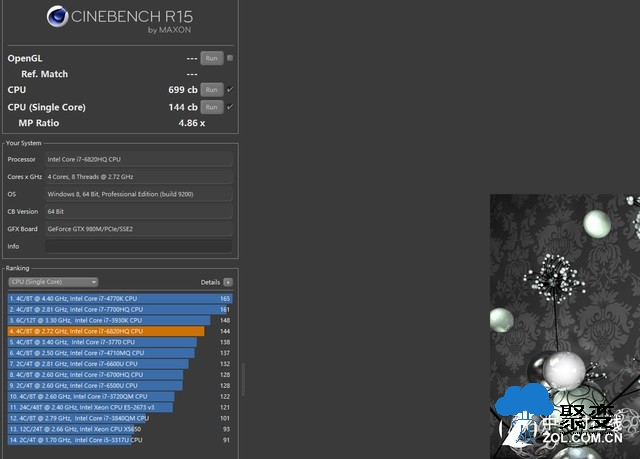The width and height of the screenshot is (640, 459).
Task: Run the CPU benchmark
Action: pos(211,90)
